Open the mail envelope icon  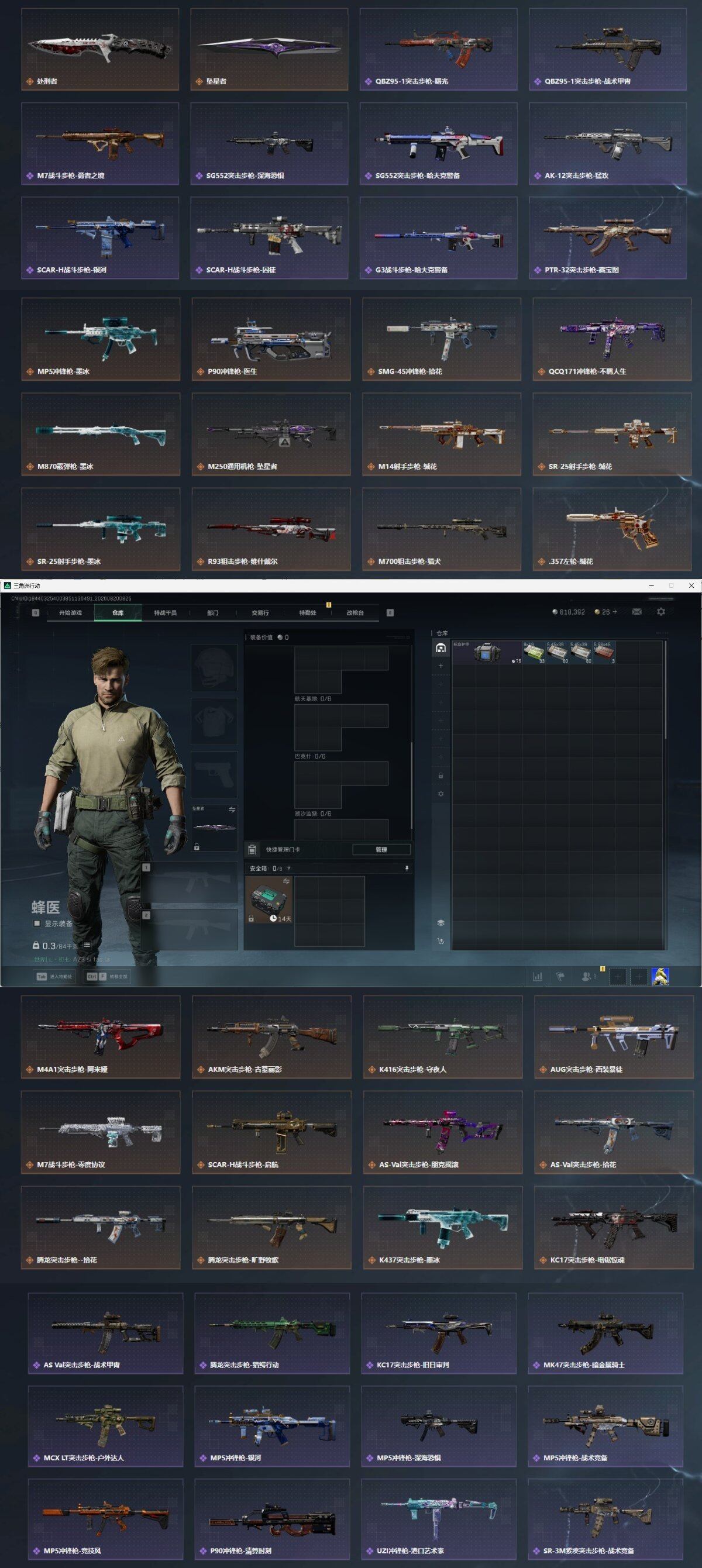pos(636,612)
